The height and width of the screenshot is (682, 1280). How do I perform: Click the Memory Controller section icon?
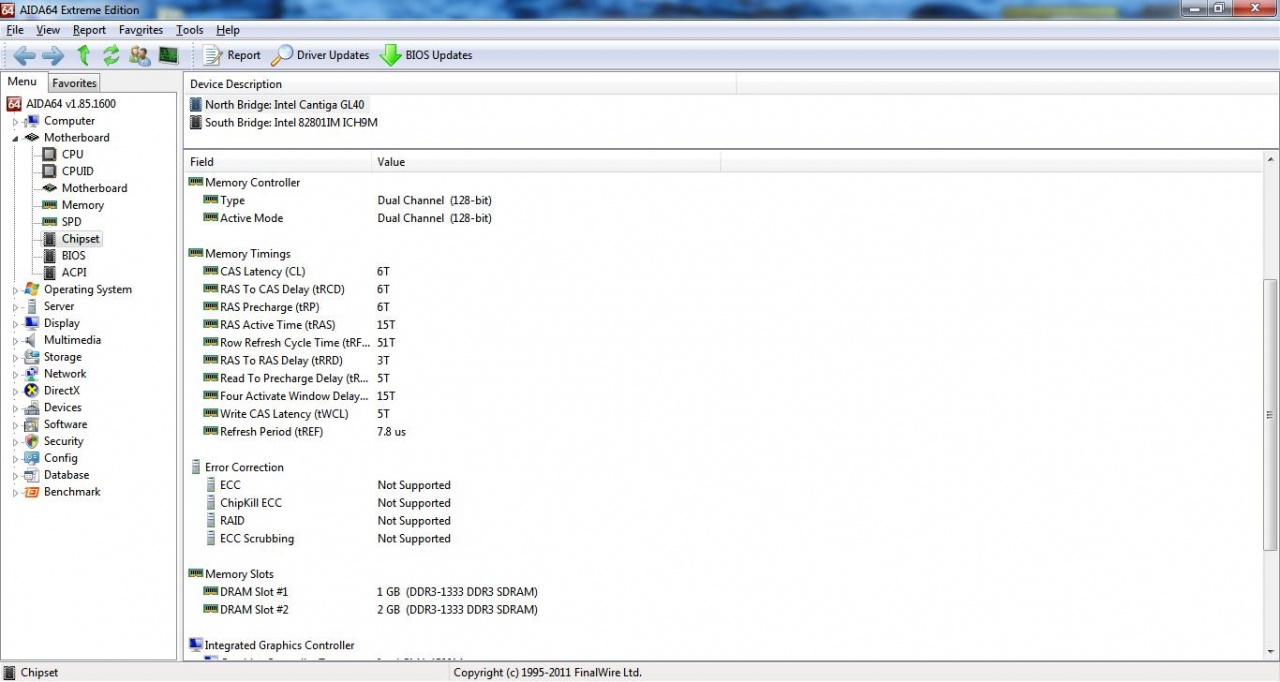(x=196, y=183)
